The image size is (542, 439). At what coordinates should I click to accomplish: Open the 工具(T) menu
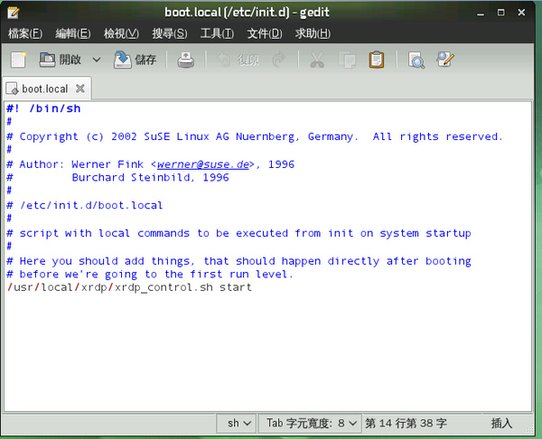coord(217,34)
